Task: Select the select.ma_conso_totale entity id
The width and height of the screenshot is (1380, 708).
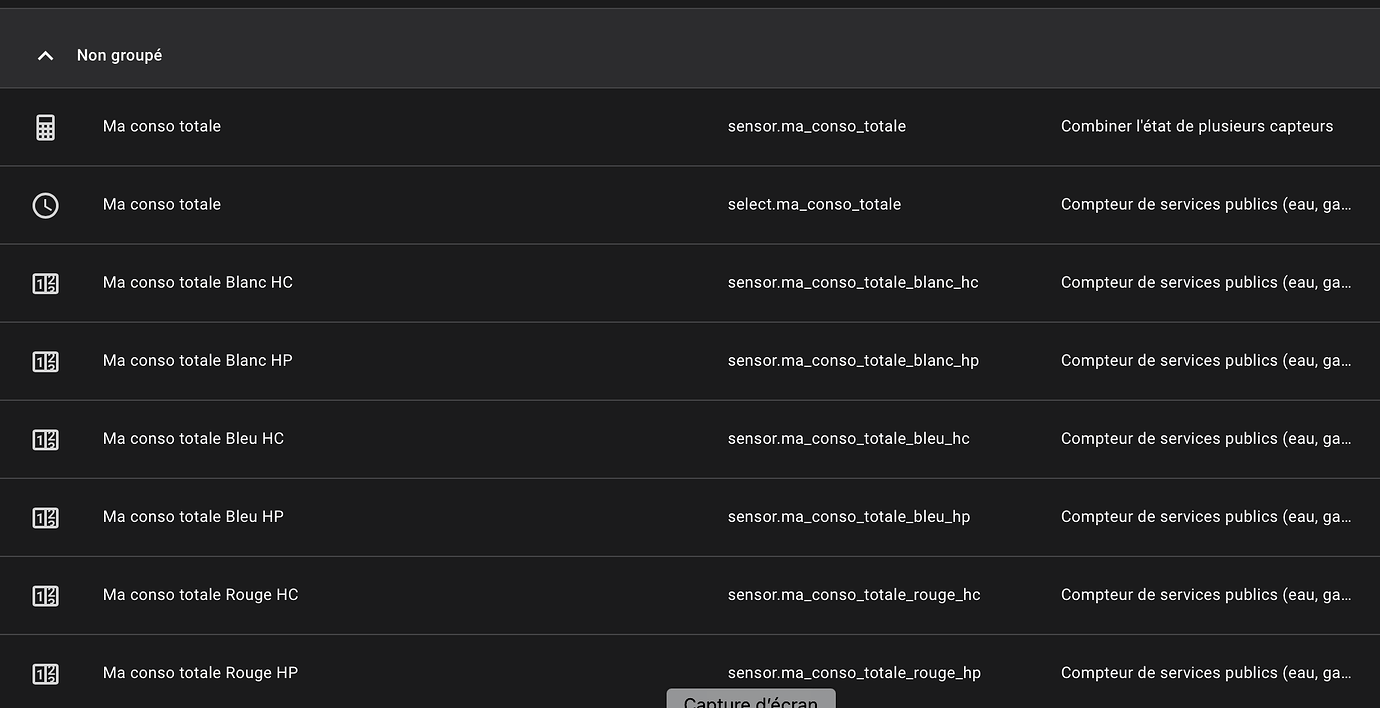Action: coord(814,204)
